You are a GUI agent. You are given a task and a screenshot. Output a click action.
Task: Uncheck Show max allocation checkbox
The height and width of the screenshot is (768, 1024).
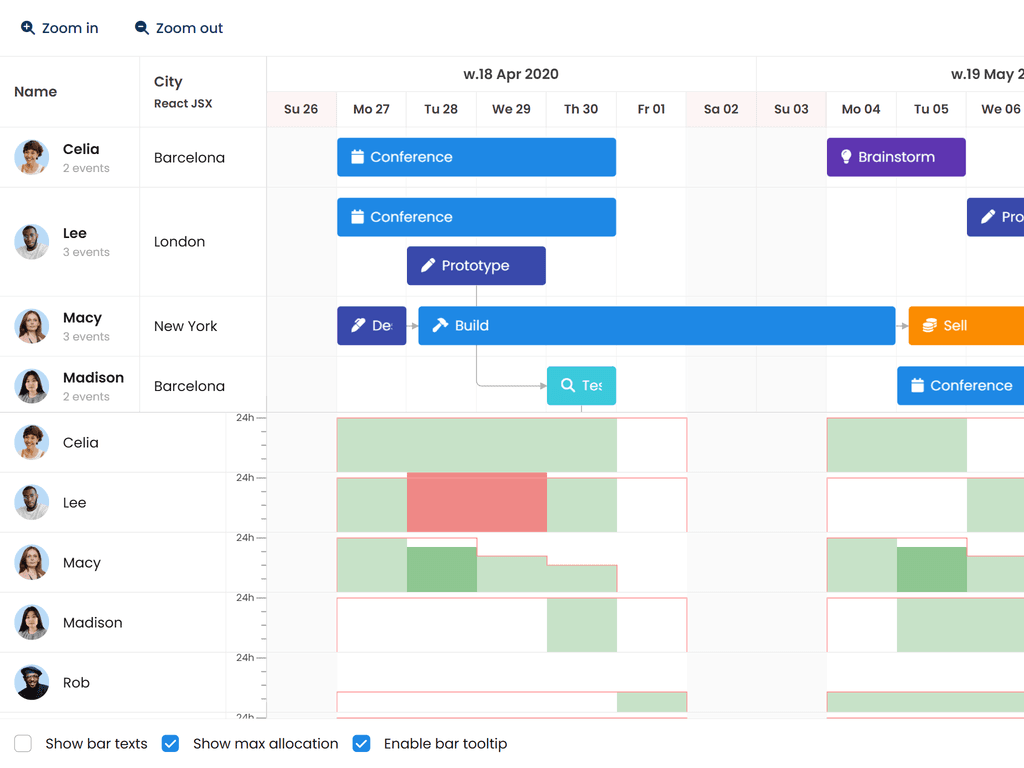[x=170, y=744]
